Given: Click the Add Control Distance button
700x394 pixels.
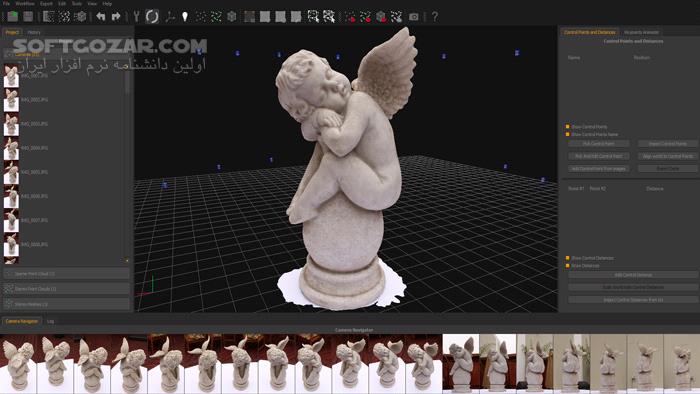Looking at the screenshot, I should (x=633, y=275).
